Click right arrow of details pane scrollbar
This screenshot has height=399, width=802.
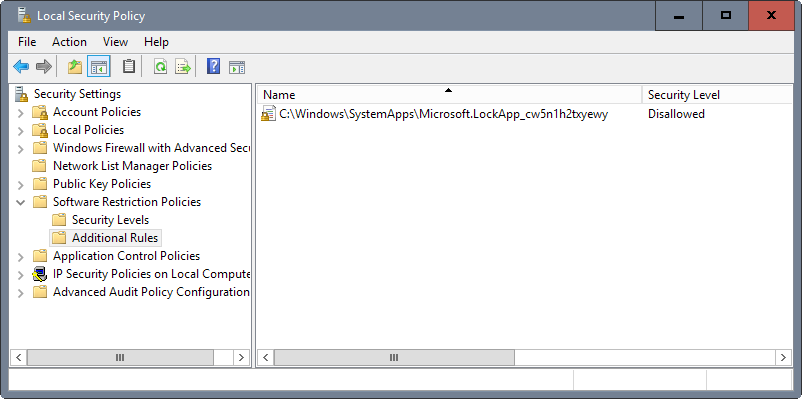783,357
